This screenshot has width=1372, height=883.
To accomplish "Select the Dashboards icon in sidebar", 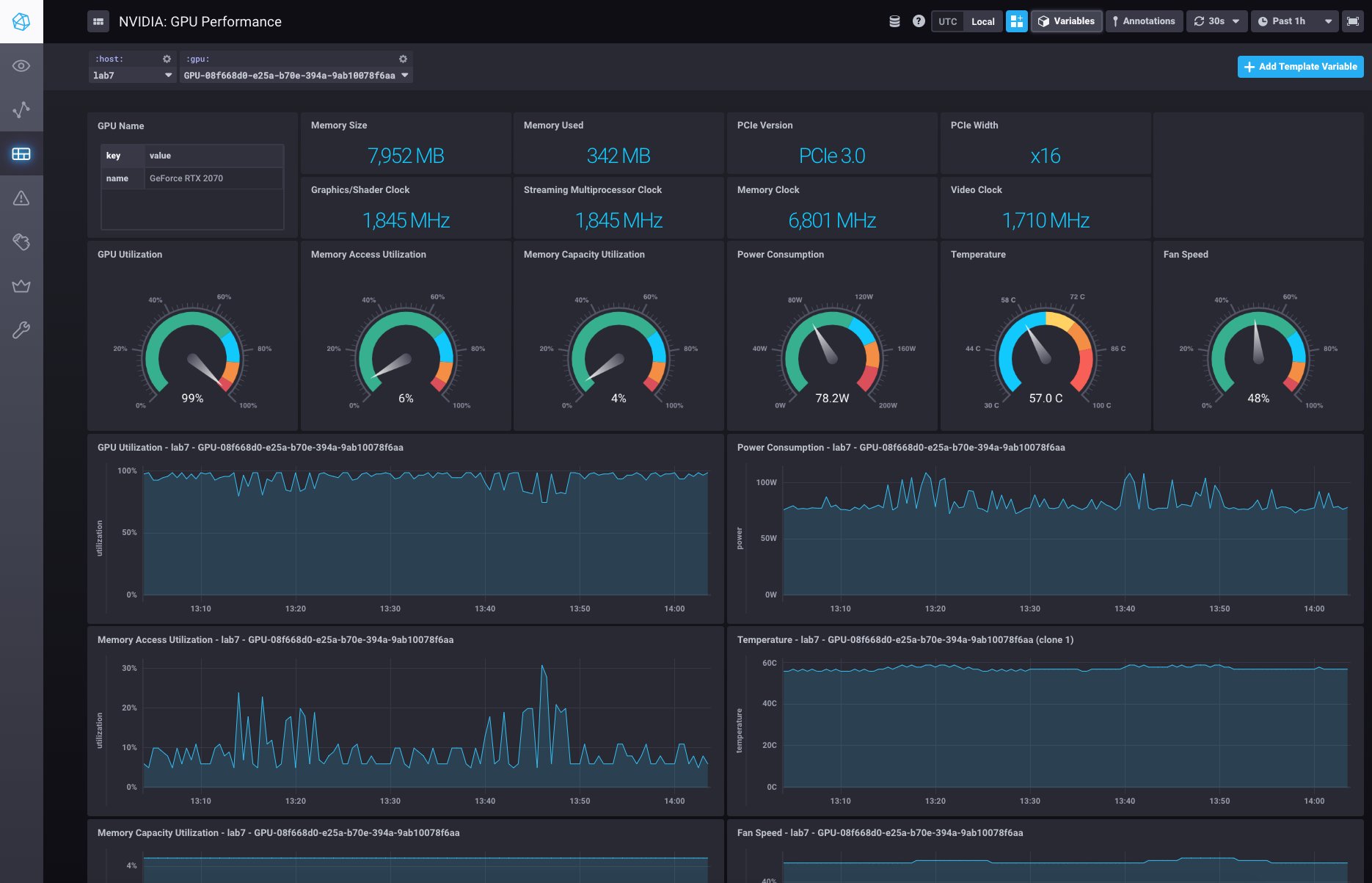I will (21, 154).
